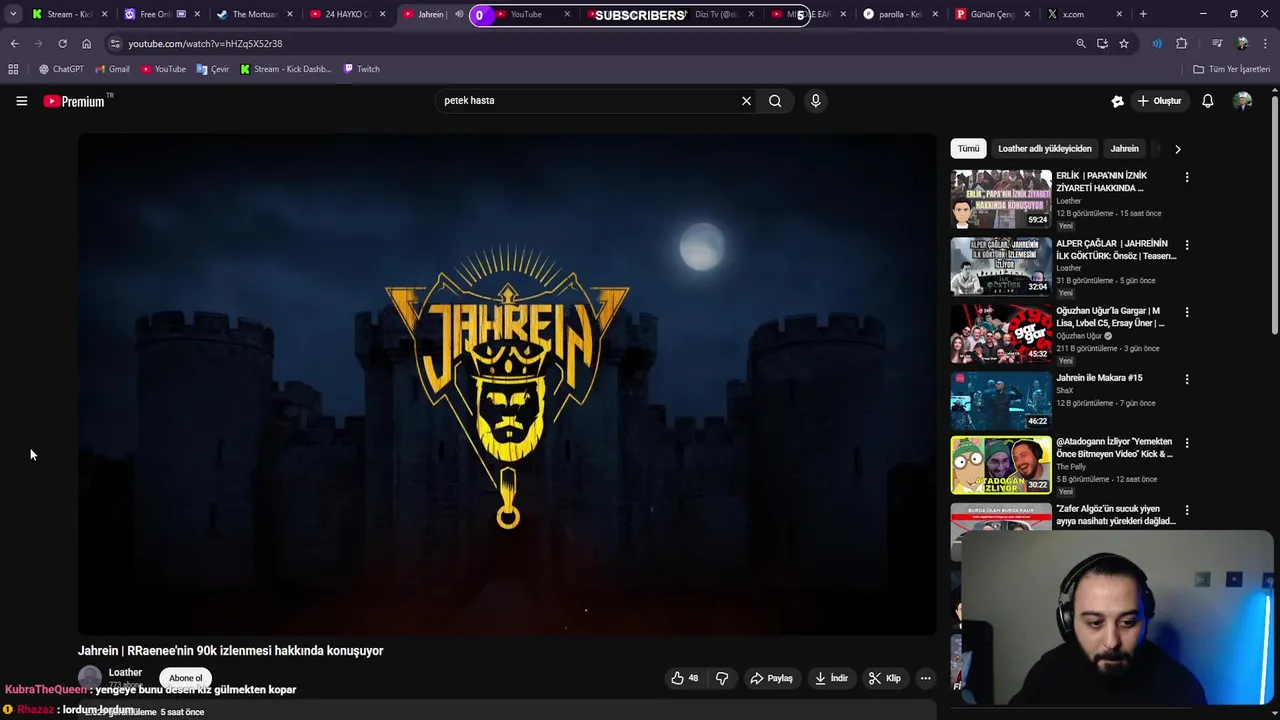
Task: Download the video with İndir
Action: click(x=831, y=678)
